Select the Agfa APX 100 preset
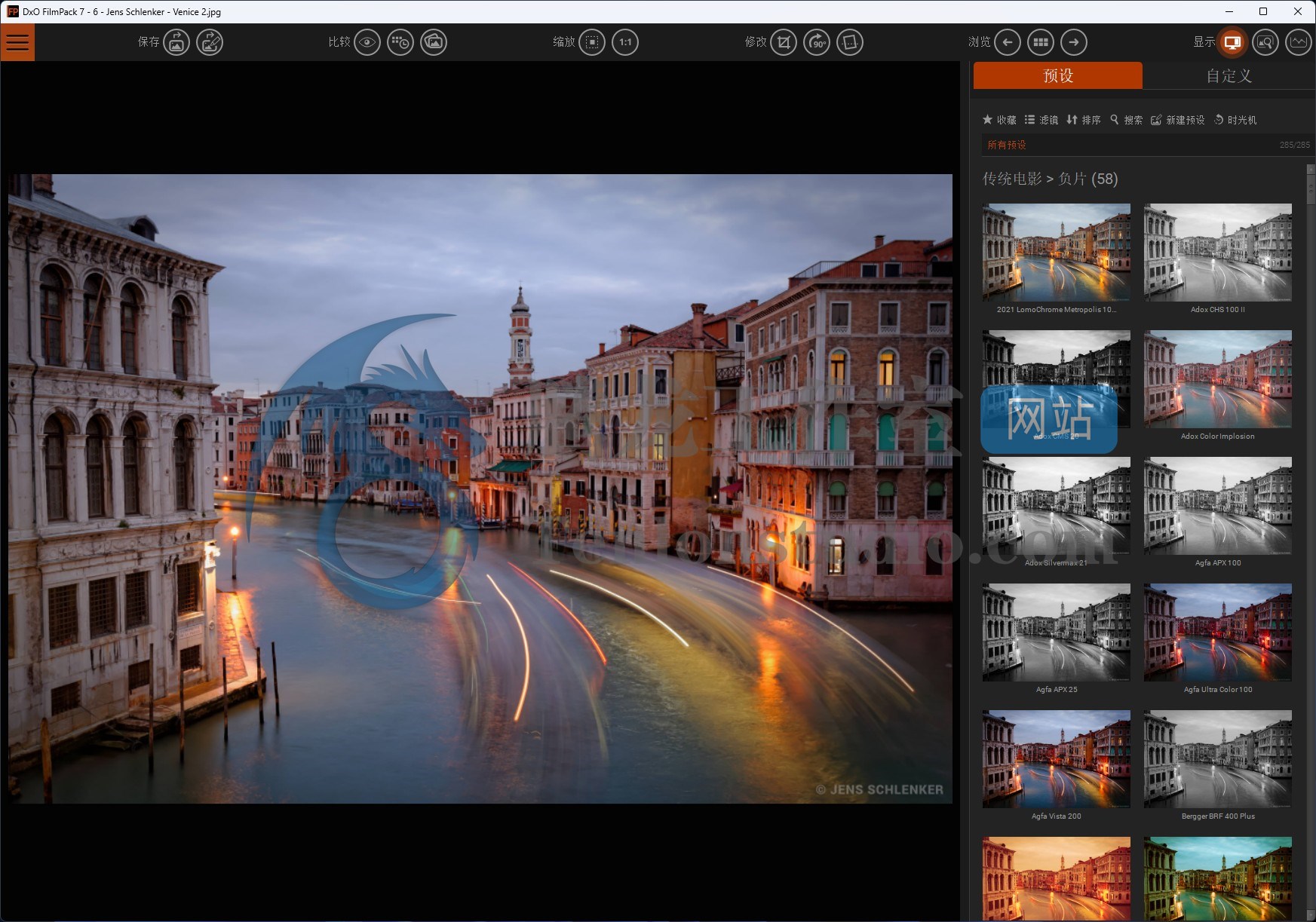 [1217, 505]
